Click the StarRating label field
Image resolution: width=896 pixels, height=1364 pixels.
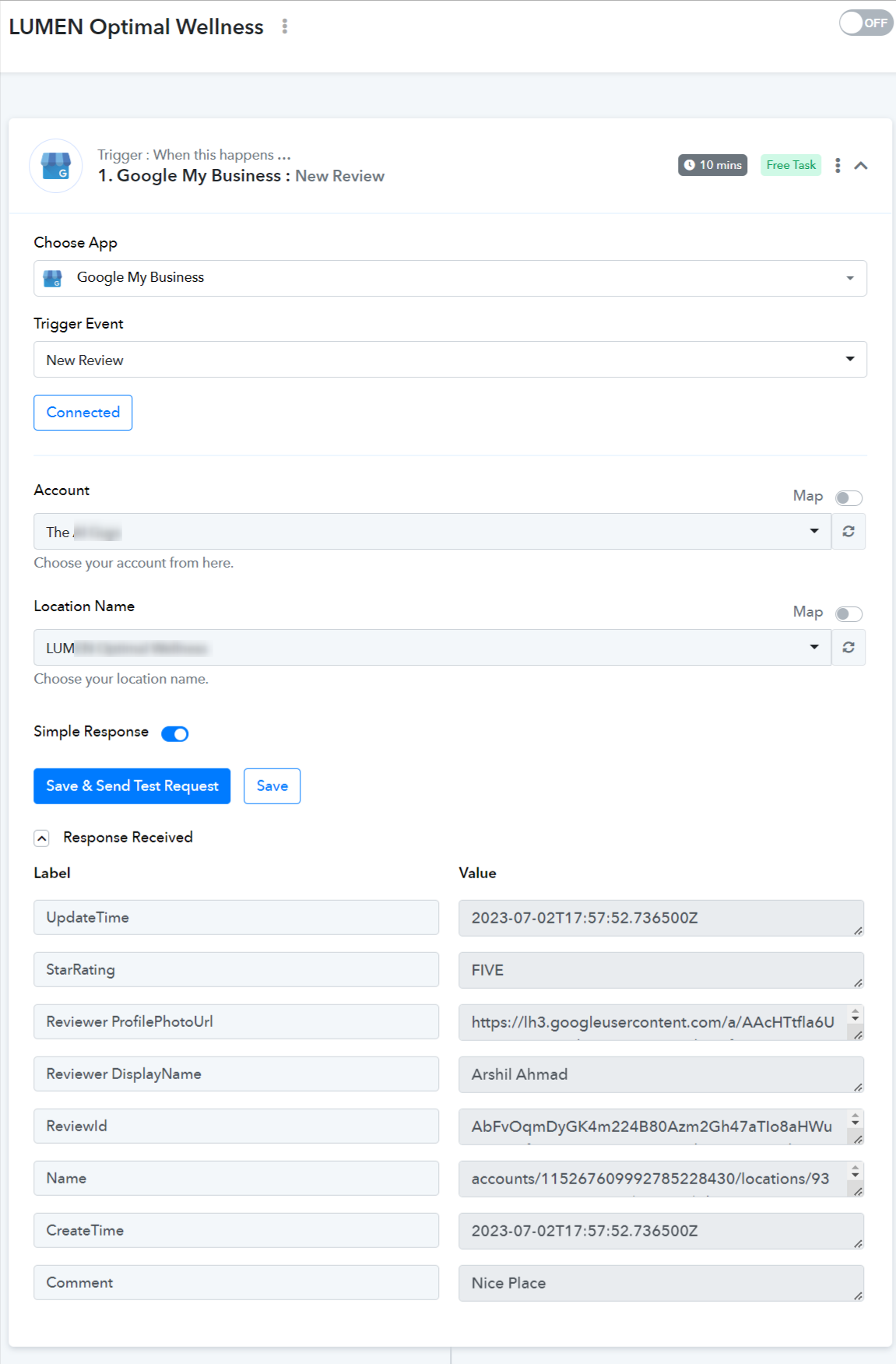click(236, 970)
